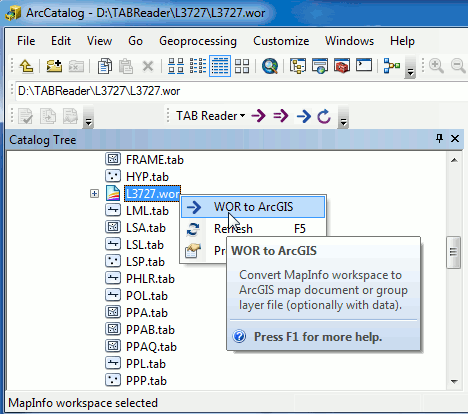
Task: Click Connect To Folder icon
Action: tap(54, 66)
